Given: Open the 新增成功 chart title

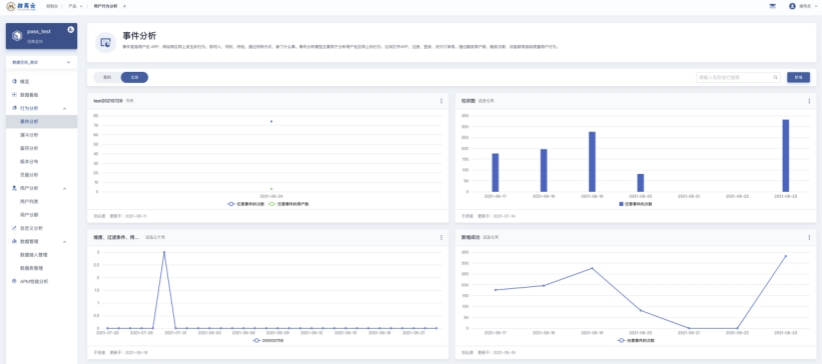Looking at the screenshot, I should click(x=470, y=238).
